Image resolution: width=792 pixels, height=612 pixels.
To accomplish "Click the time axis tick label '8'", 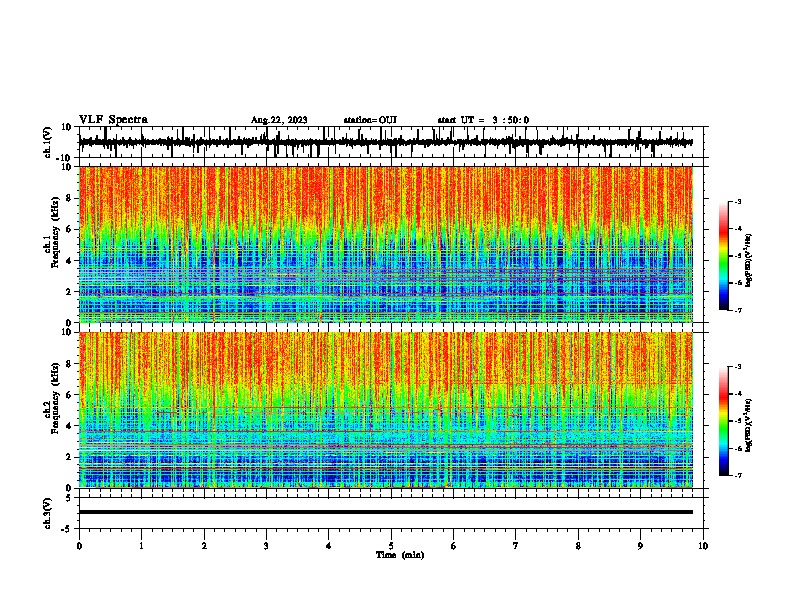I will pos(578,546).
